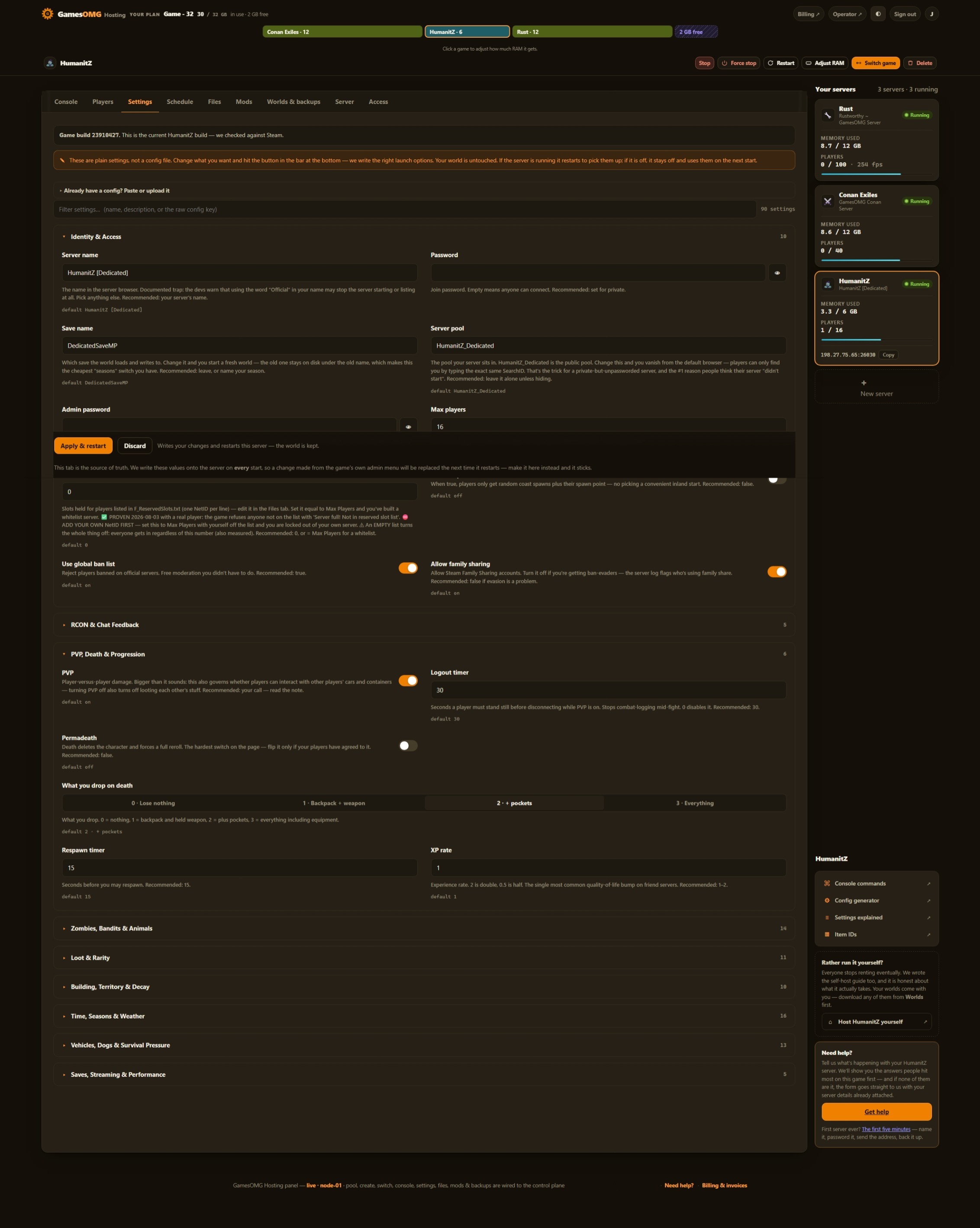Click the Conan Exiles server card icon
Viewport: 980px width, 1228px height.
click(x=828, y=202)
